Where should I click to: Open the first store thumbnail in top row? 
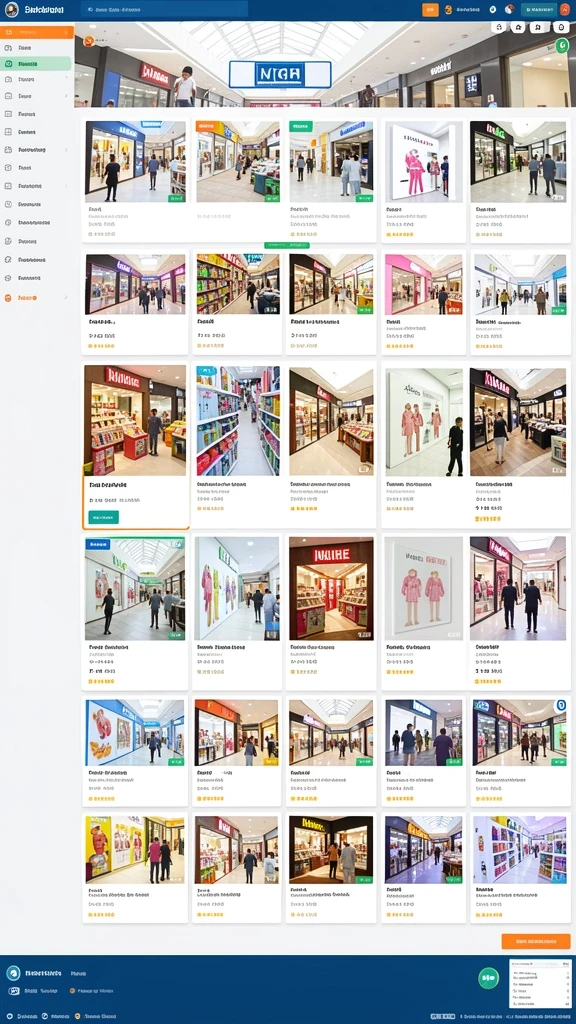tap(135, 161)
